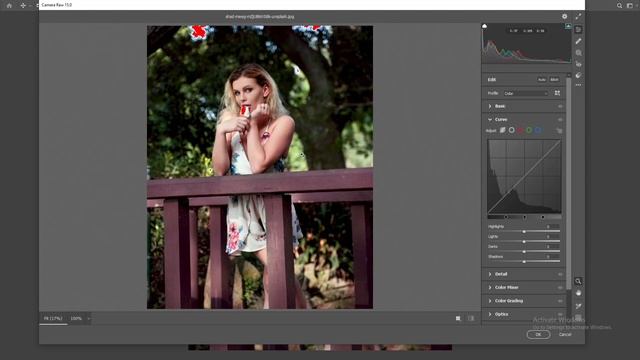Toggle shadow clipping warning in histogram

[484, 26]
